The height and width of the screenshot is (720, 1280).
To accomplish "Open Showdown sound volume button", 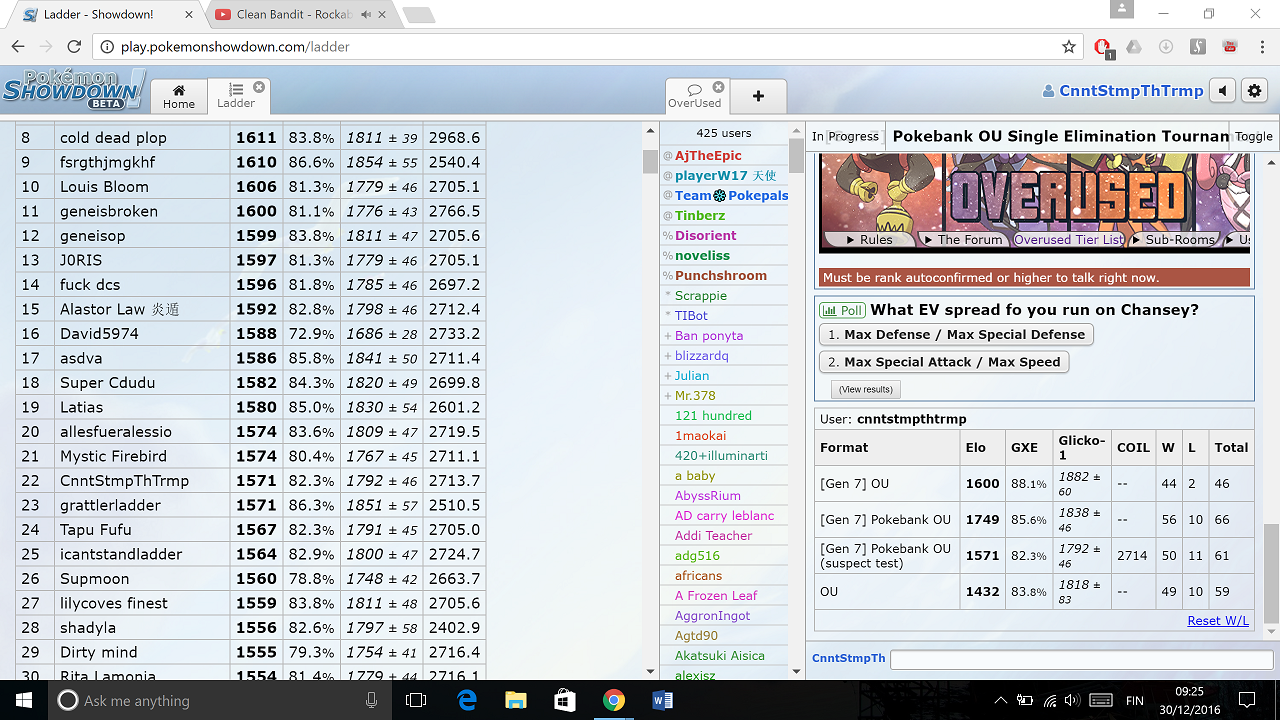I will click(1223, 91).
